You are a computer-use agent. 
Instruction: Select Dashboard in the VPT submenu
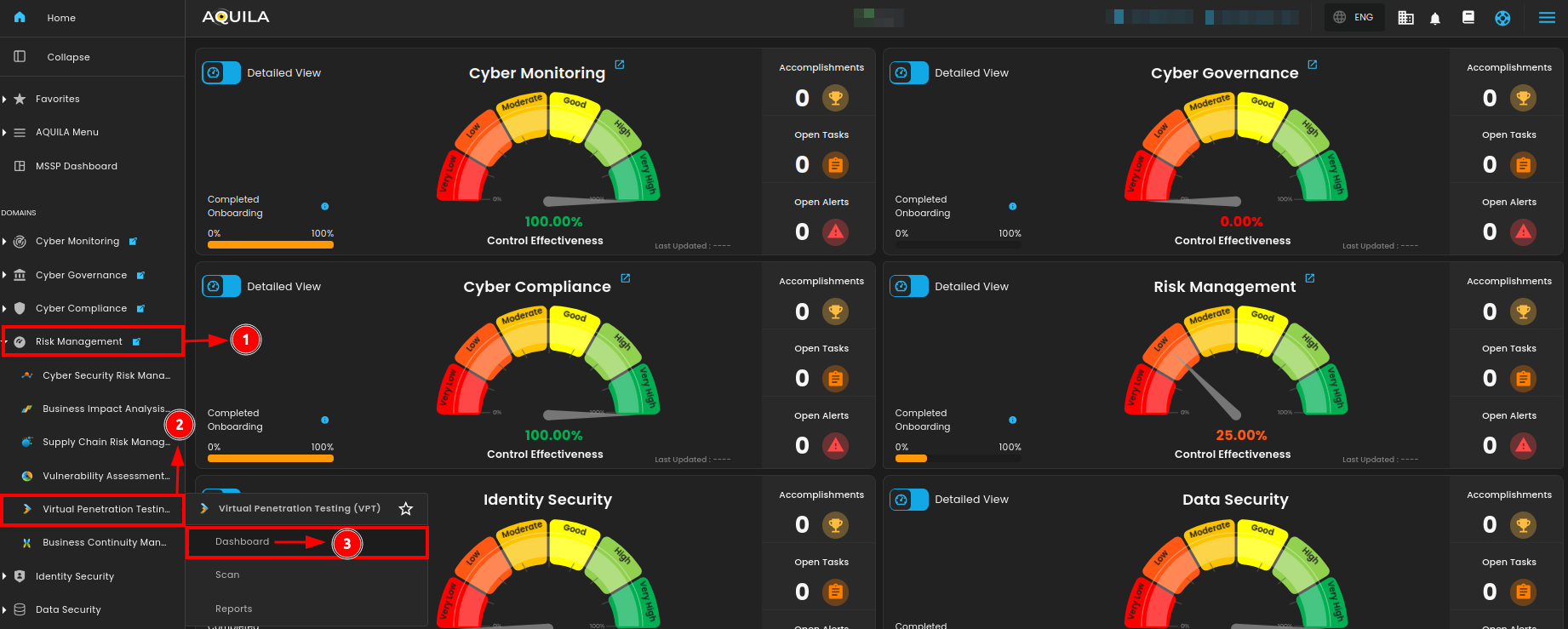point(243,542)
